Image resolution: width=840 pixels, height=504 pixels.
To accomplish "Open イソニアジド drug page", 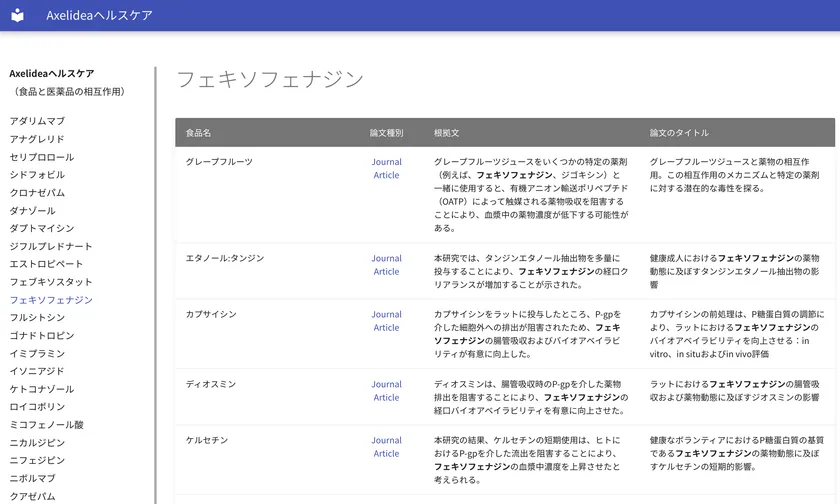I will [x=37, y=371].
